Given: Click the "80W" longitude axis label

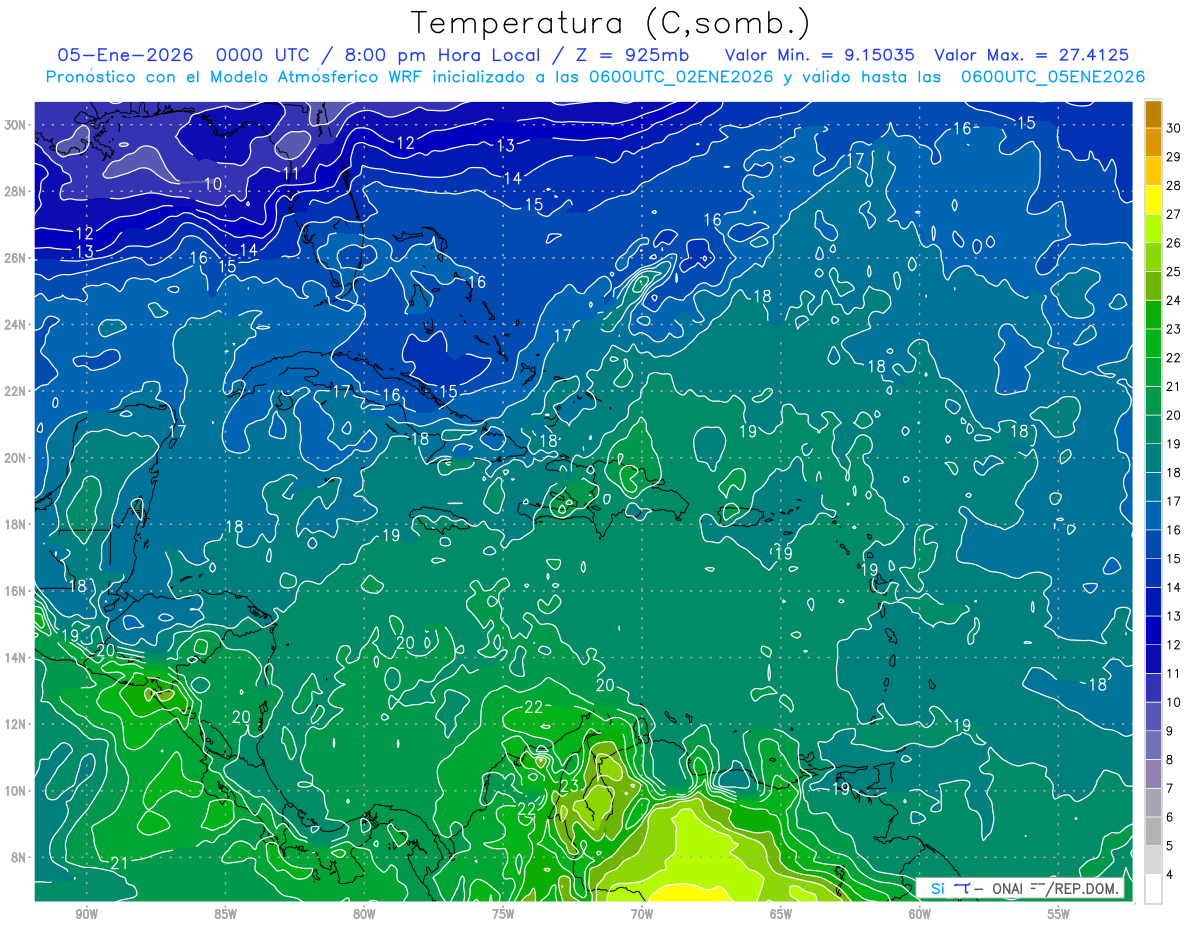Looking at the screenshot, I should click(364, 914).
